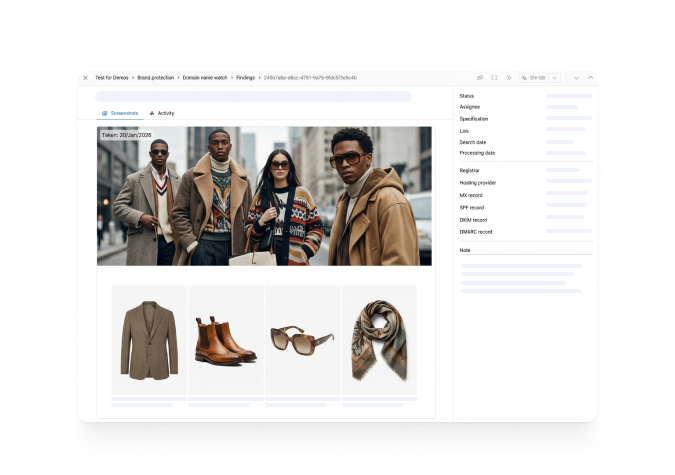Image resolution: width=675 pixels, height=475 pixels.
Task: Open the Status value dropdown
Action: tap(569, 96)
